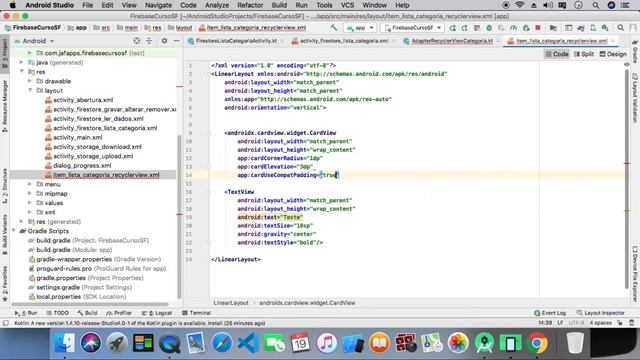Viewport: 640px width, 360px height.
Task: Open the Launchpad rocket icon in dock
Action: tap(117, 343)
